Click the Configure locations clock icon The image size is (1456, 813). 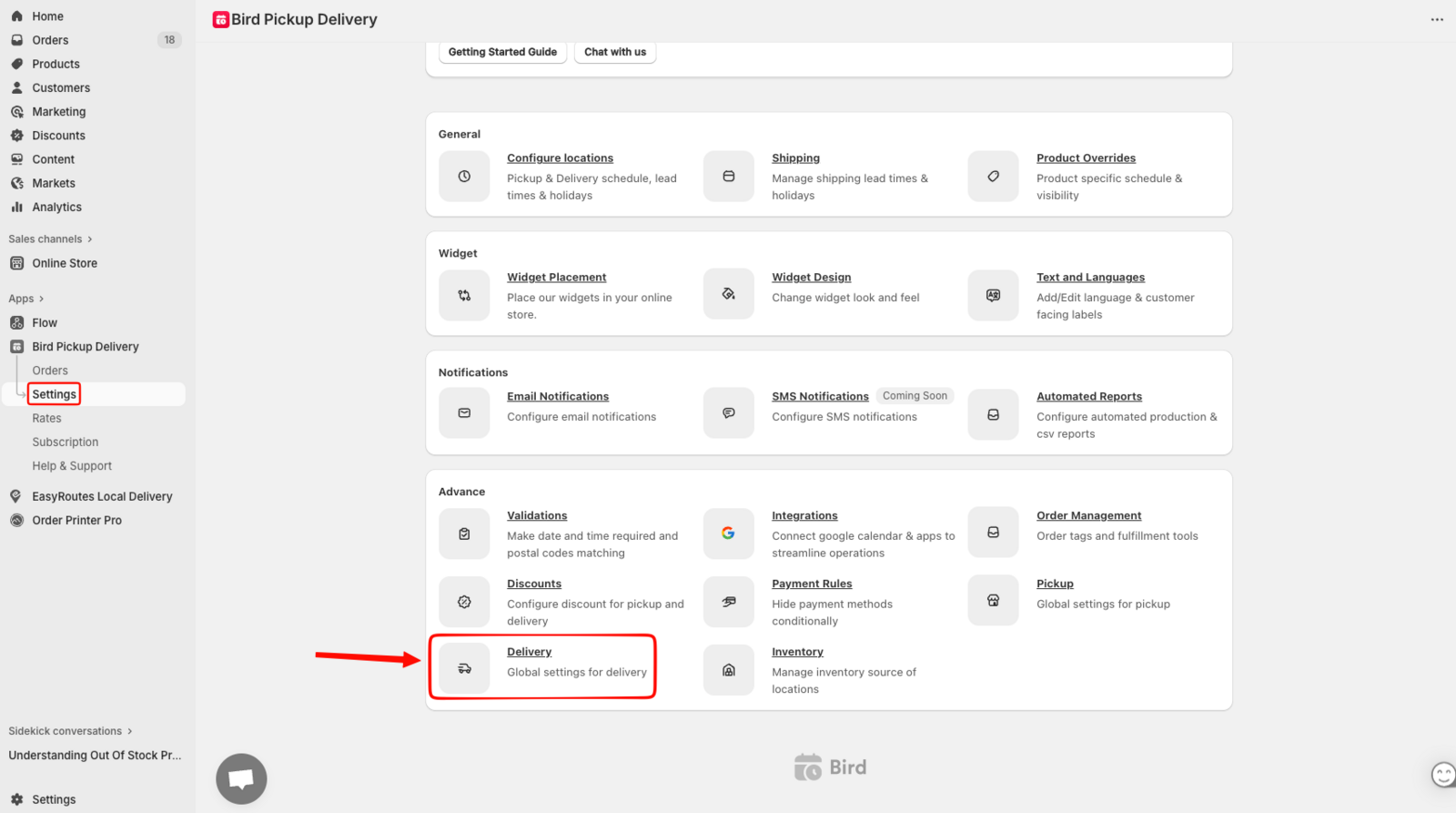(x=464, y=177)
